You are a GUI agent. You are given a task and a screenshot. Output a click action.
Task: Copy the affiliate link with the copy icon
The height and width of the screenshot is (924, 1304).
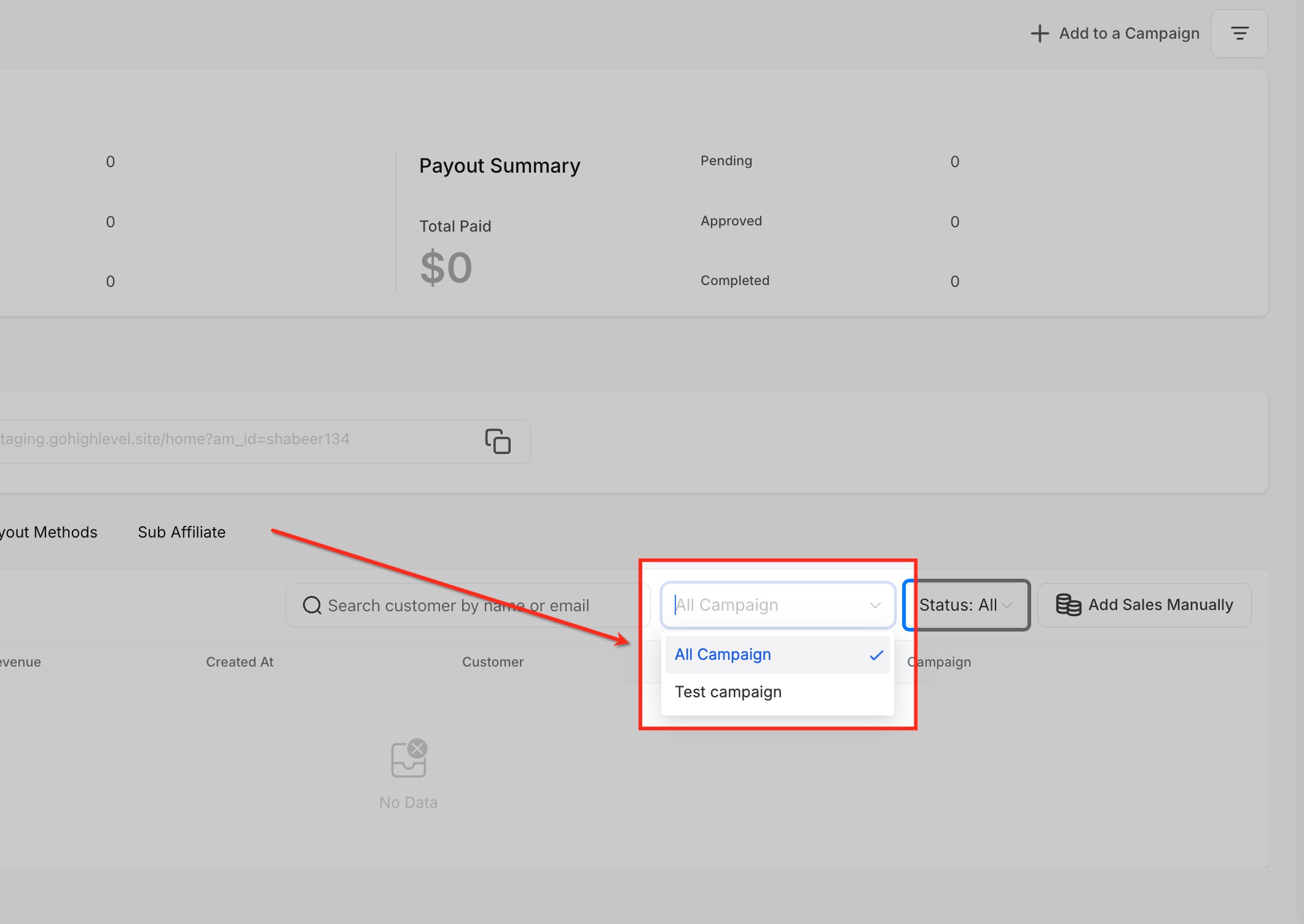[x=498, y=441]
